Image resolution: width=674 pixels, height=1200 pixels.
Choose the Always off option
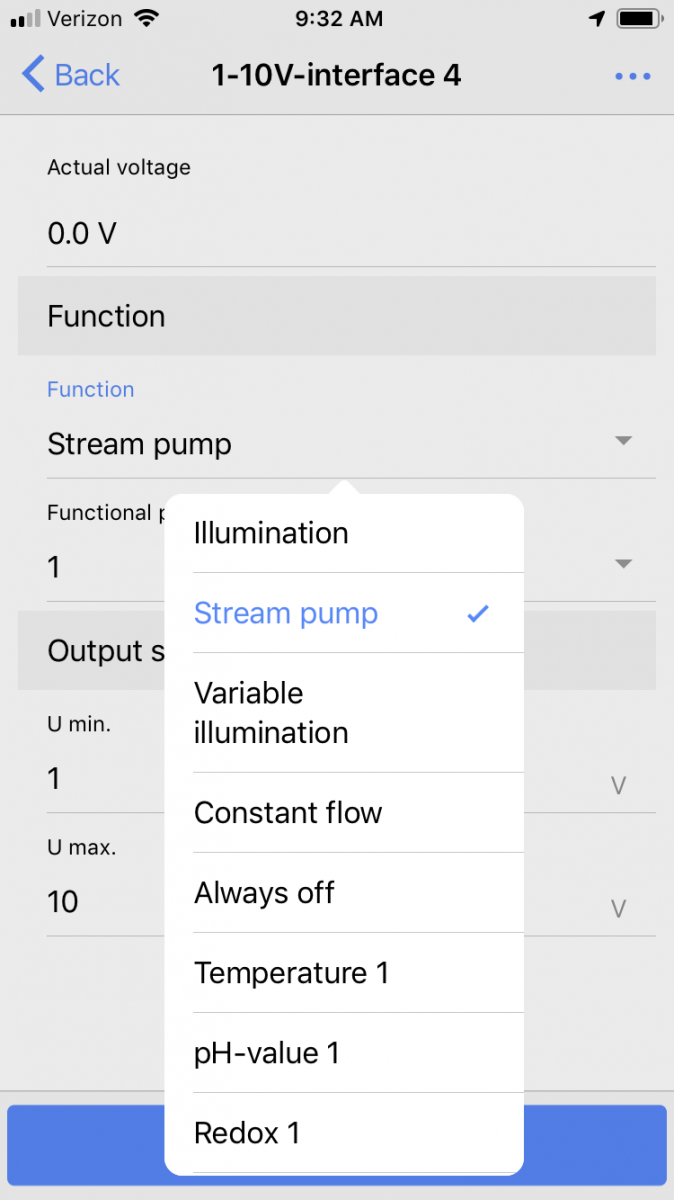coord(264,892)
